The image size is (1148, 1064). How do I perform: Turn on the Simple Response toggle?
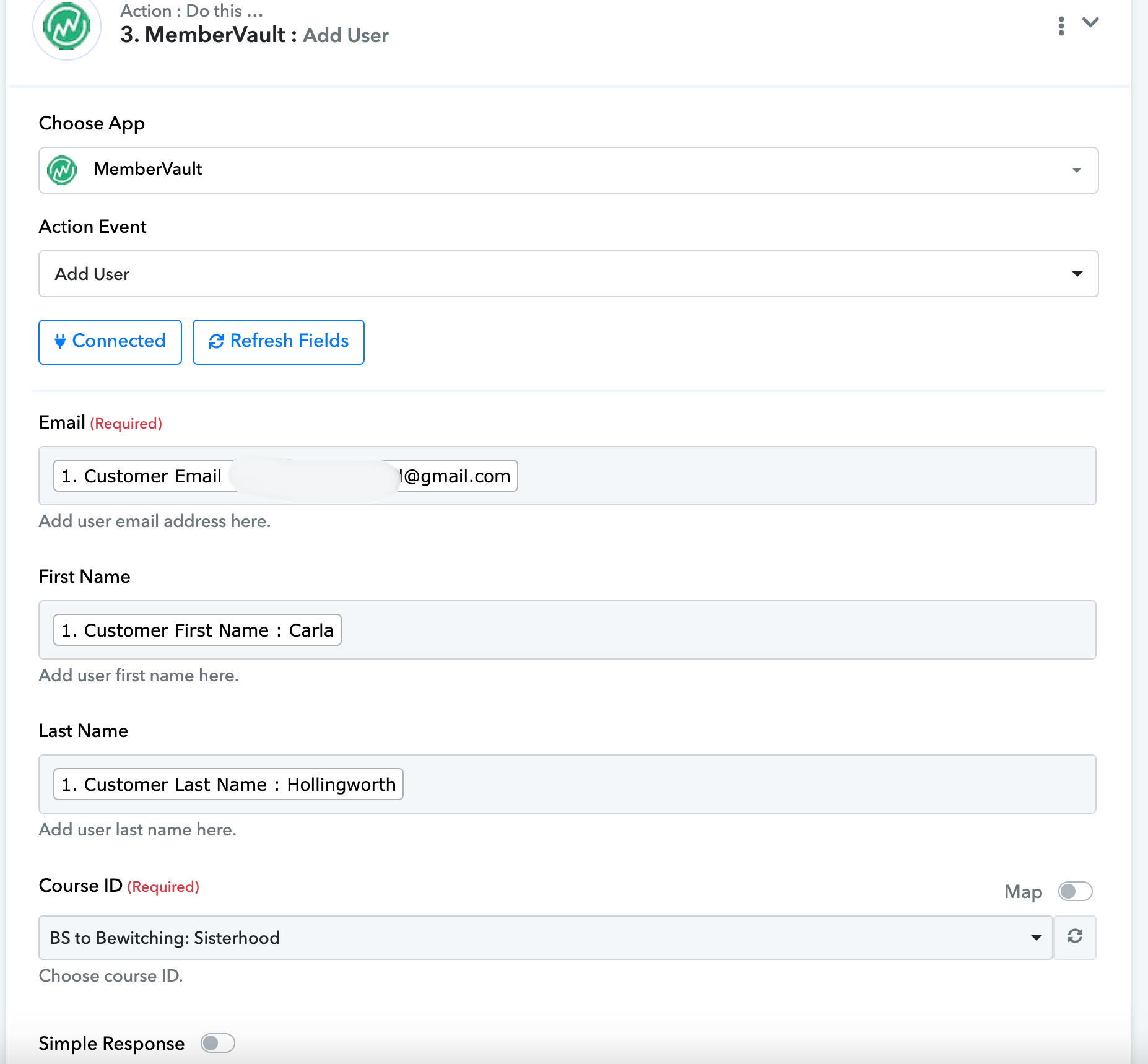[x=218, y=1043]
